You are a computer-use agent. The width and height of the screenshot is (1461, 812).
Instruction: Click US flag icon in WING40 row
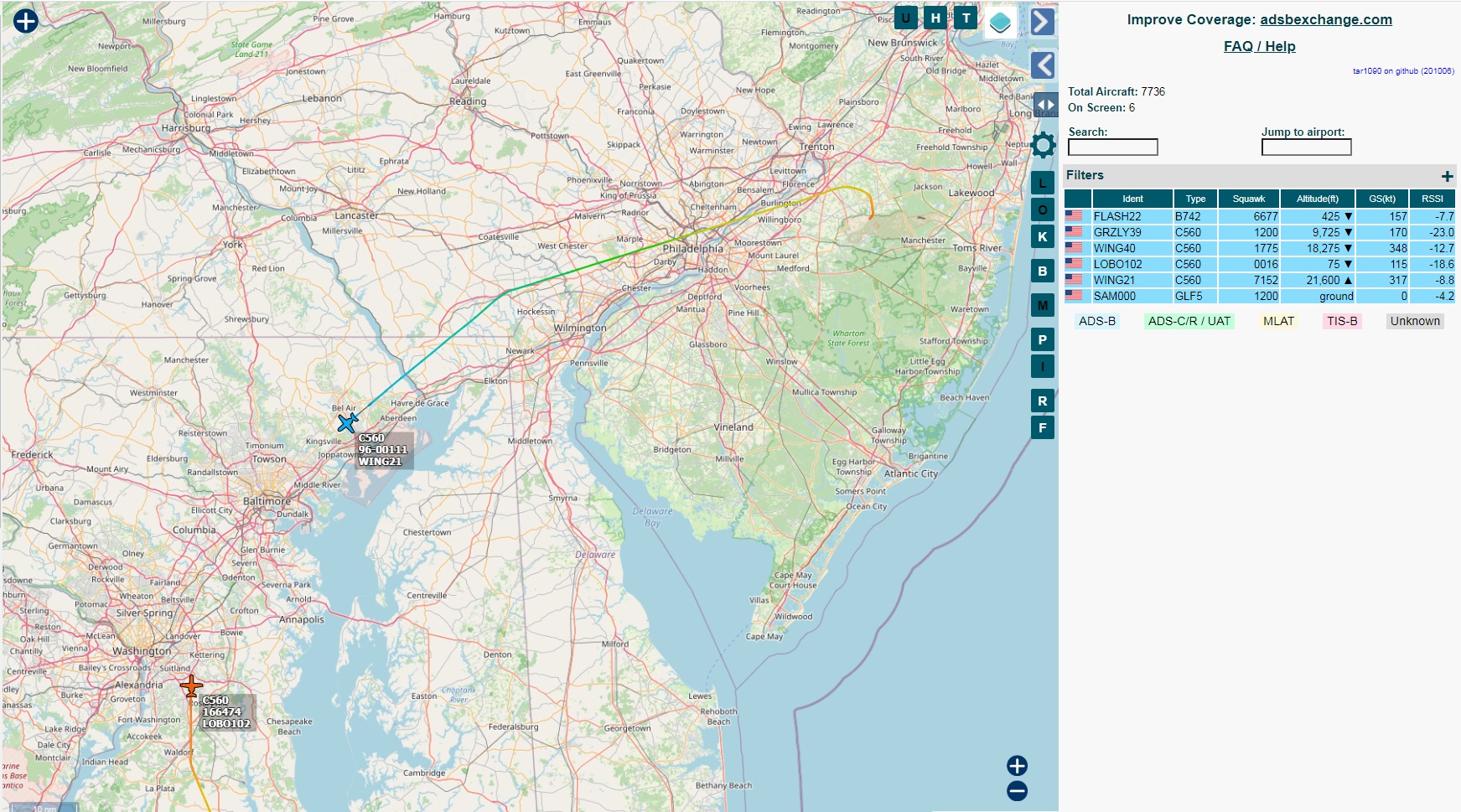tap(1074, 247)
